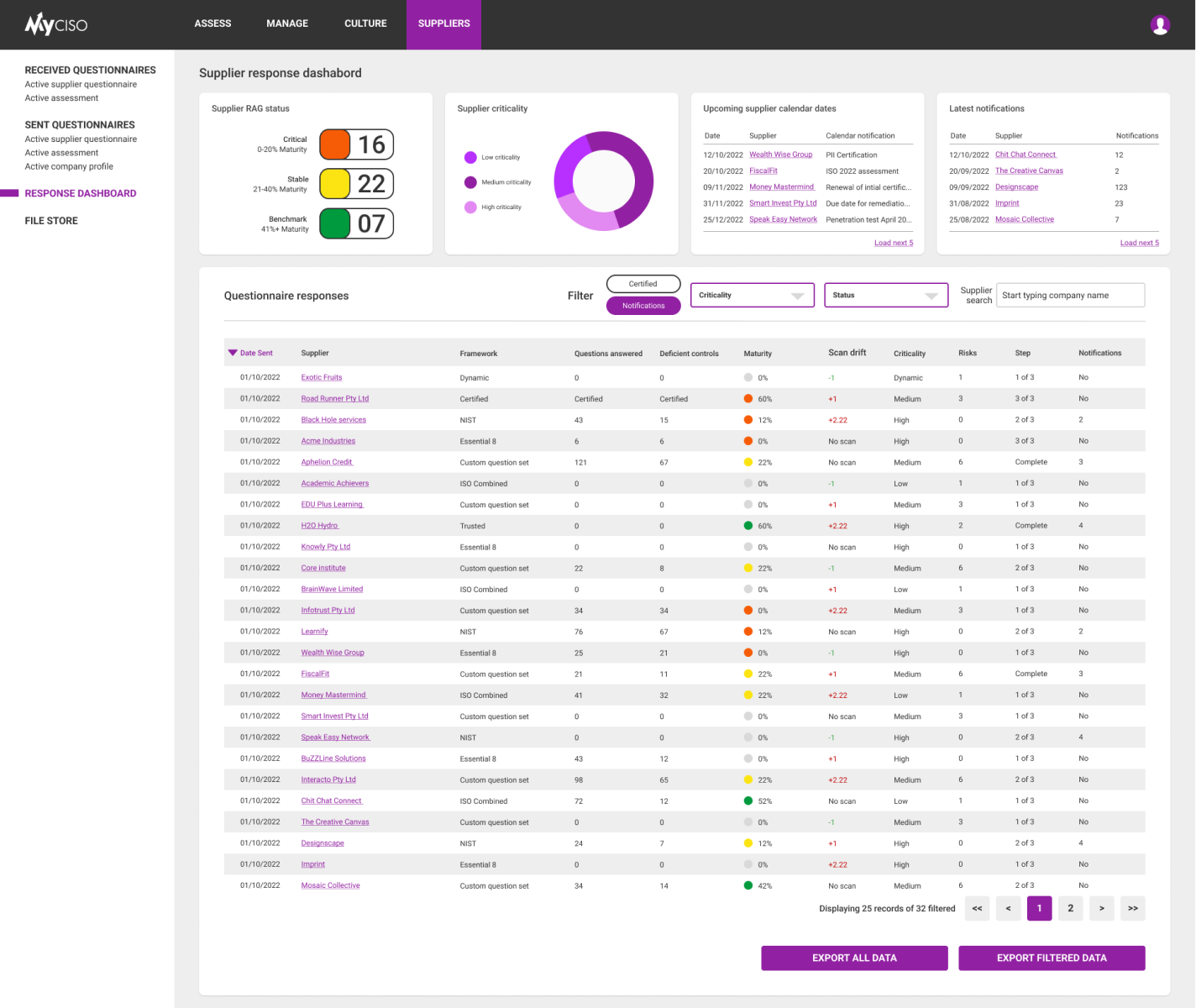Select page 2 in pagination
The width and height of the screenshot is (1196, 1008).
point(1070,908)
